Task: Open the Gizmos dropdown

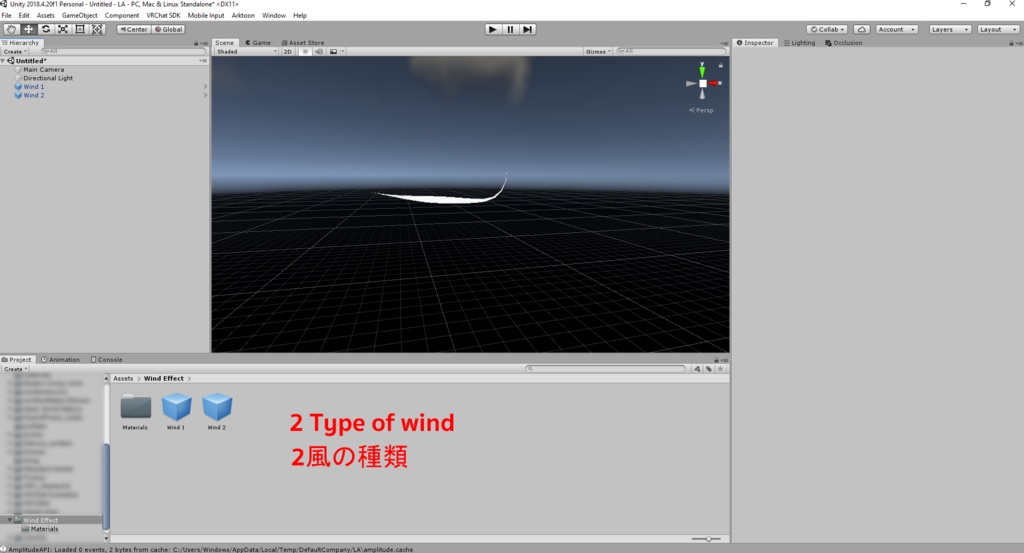Action: click(598, 51)
